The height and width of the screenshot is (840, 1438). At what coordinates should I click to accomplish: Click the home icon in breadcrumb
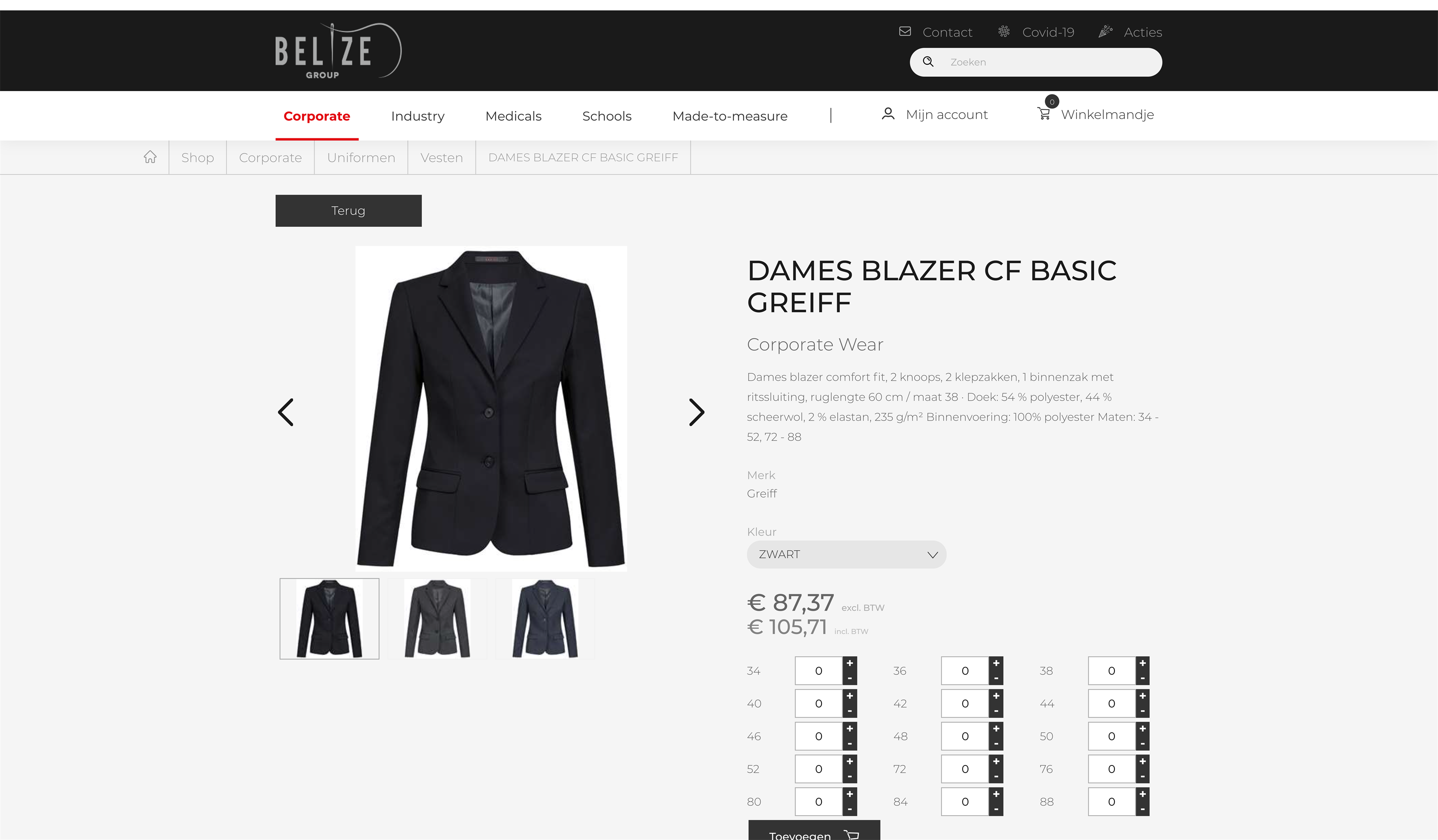click(150, 157)
